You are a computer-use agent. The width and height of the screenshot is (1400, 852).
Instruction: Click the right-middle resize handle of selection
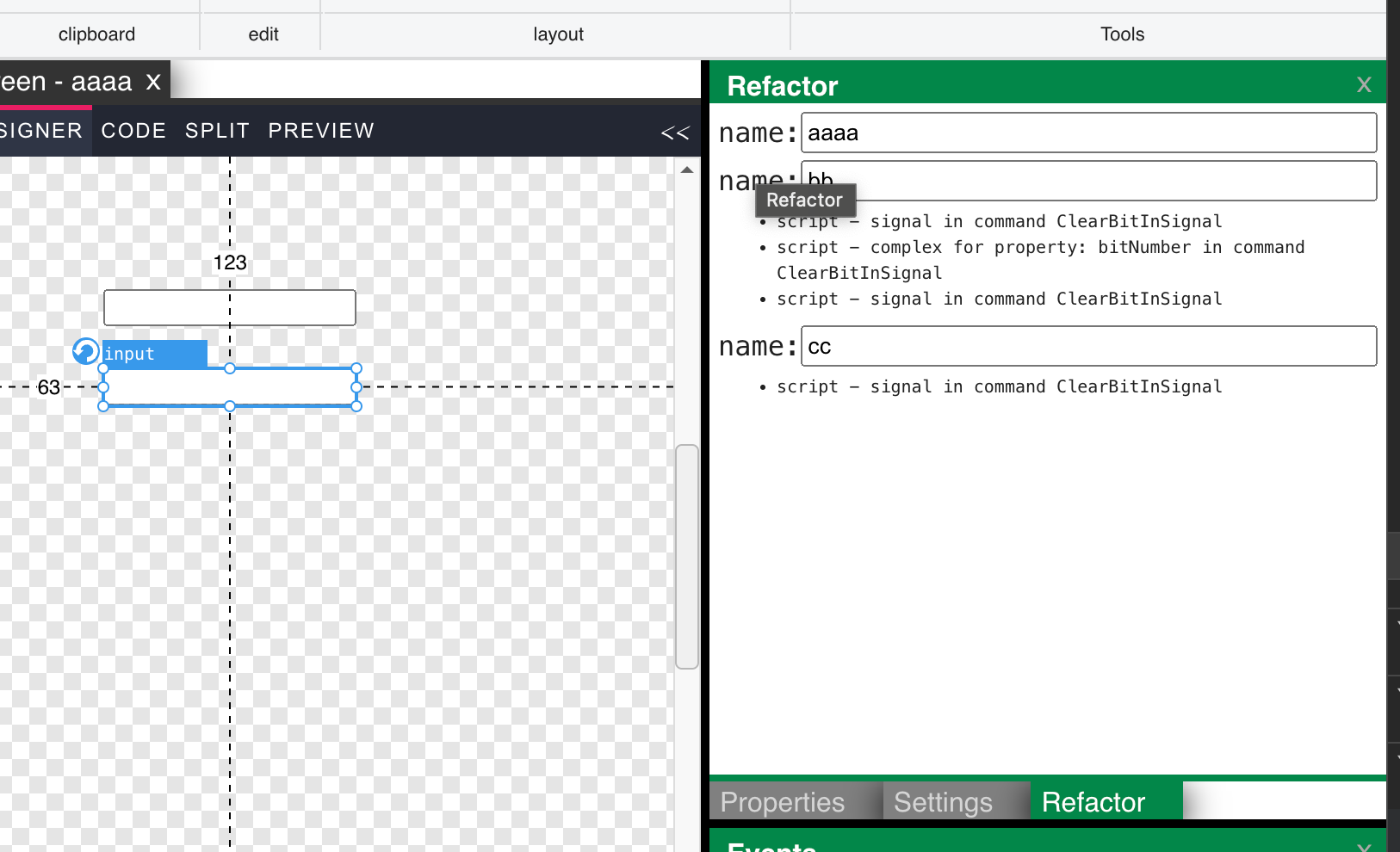[356, 387]
